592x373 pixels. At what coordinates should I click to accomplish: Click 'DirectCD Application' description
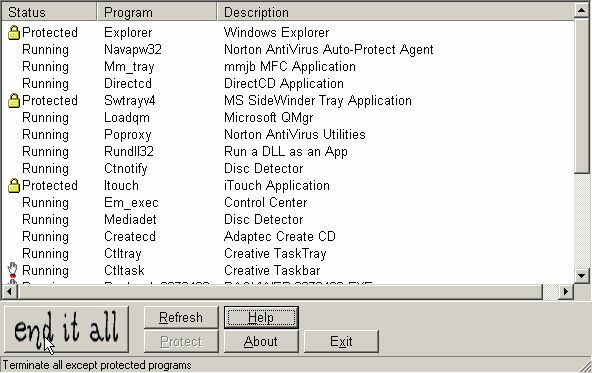[284, 83]
